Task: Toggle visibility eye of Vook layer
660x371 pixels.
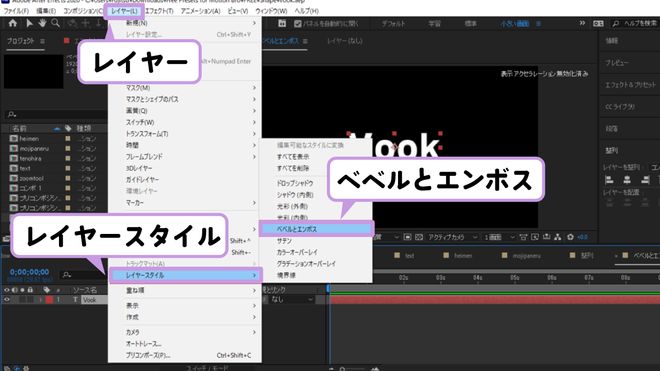Action: coord(7,300)
